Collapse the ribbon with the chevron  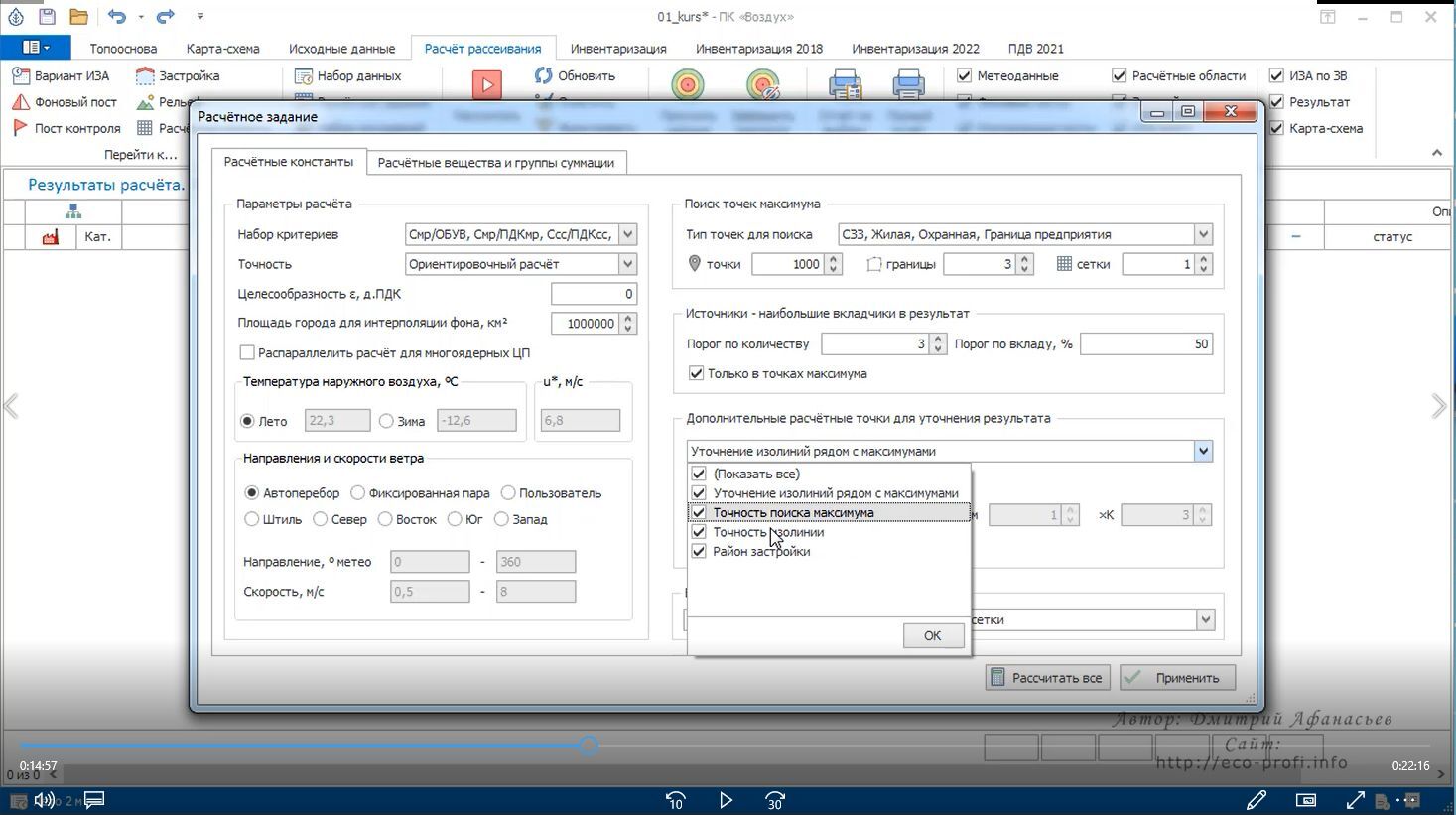tap(1436, 153)
